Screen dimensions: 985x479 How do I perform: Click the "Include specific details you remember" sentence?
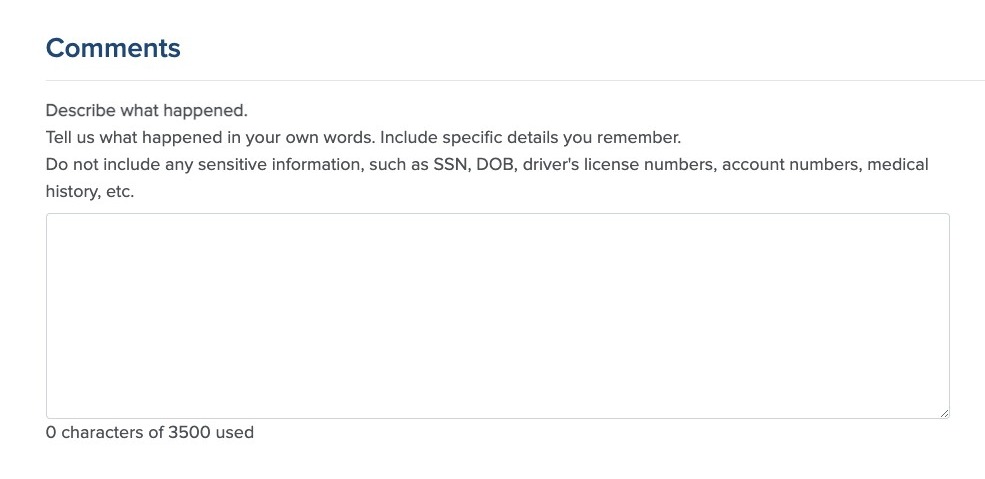530,137
